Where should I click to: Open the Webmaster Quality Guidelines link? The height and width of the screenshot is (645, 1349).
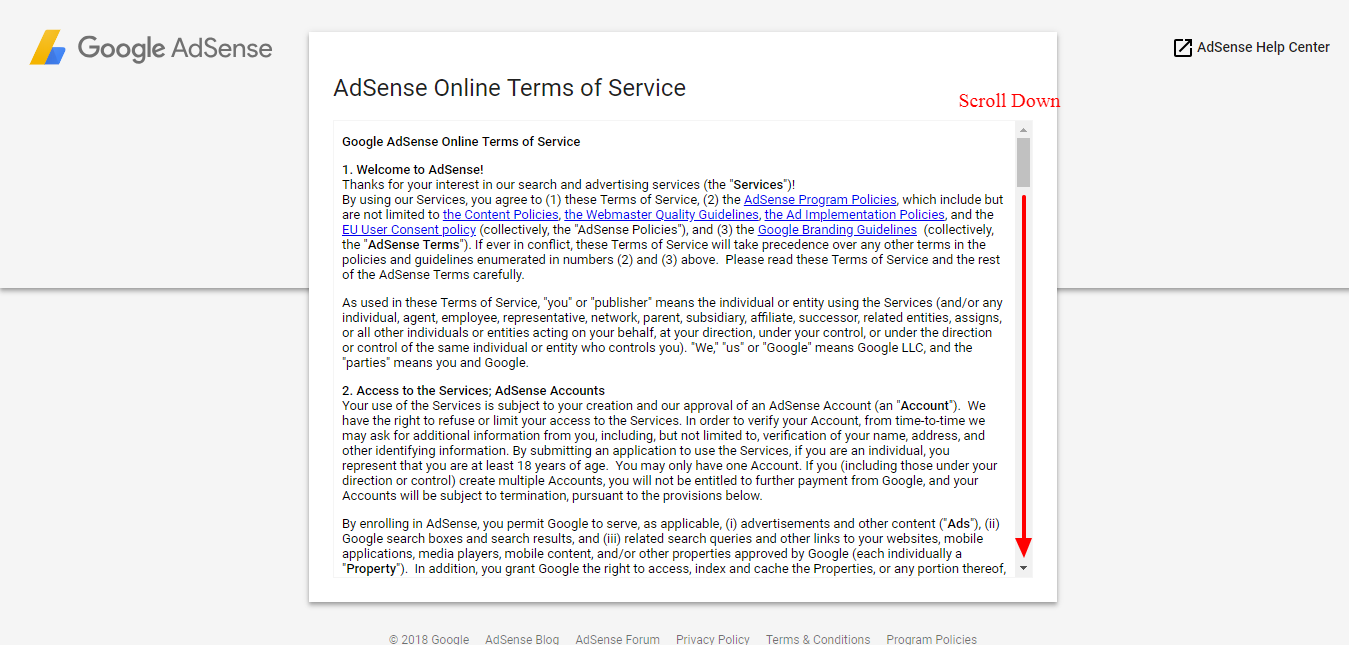point(661,215)
